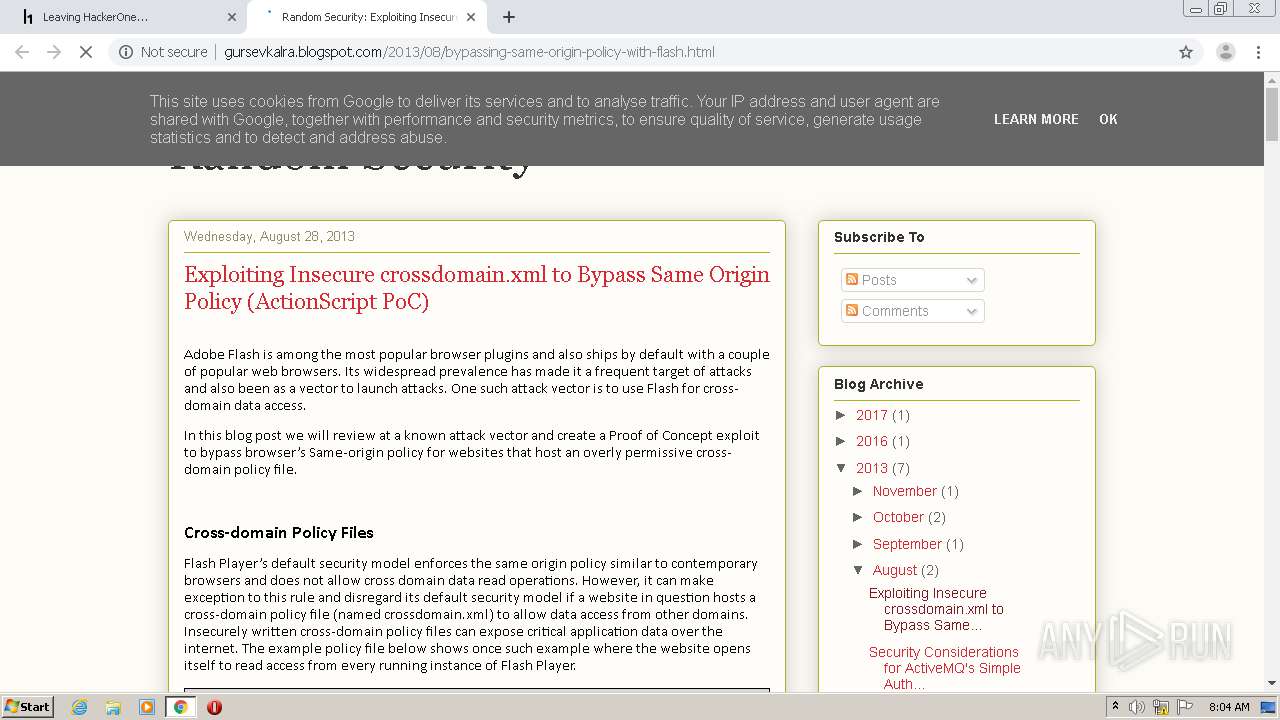Screen dimensions: 1280x720
Task: Close the Random Security tab
Action: point(471,17)
